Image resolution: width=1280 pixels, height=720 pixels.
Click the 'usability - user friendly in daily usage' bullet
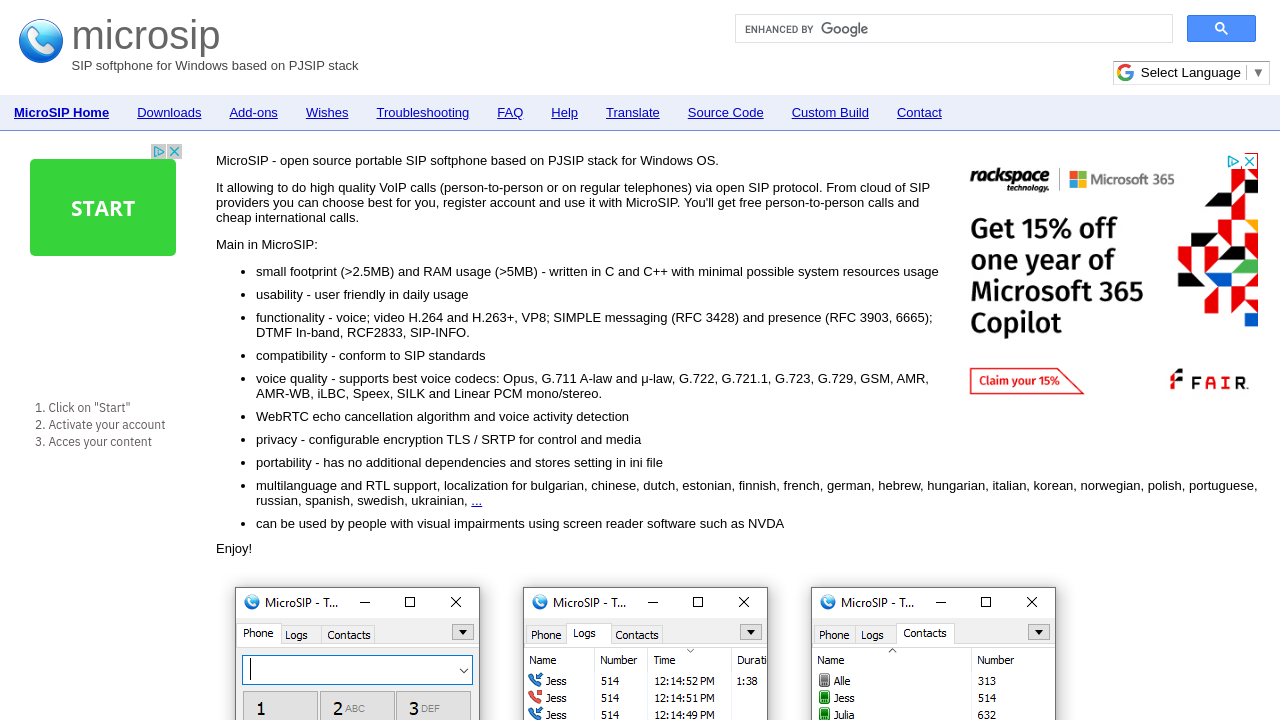[362, 295]
